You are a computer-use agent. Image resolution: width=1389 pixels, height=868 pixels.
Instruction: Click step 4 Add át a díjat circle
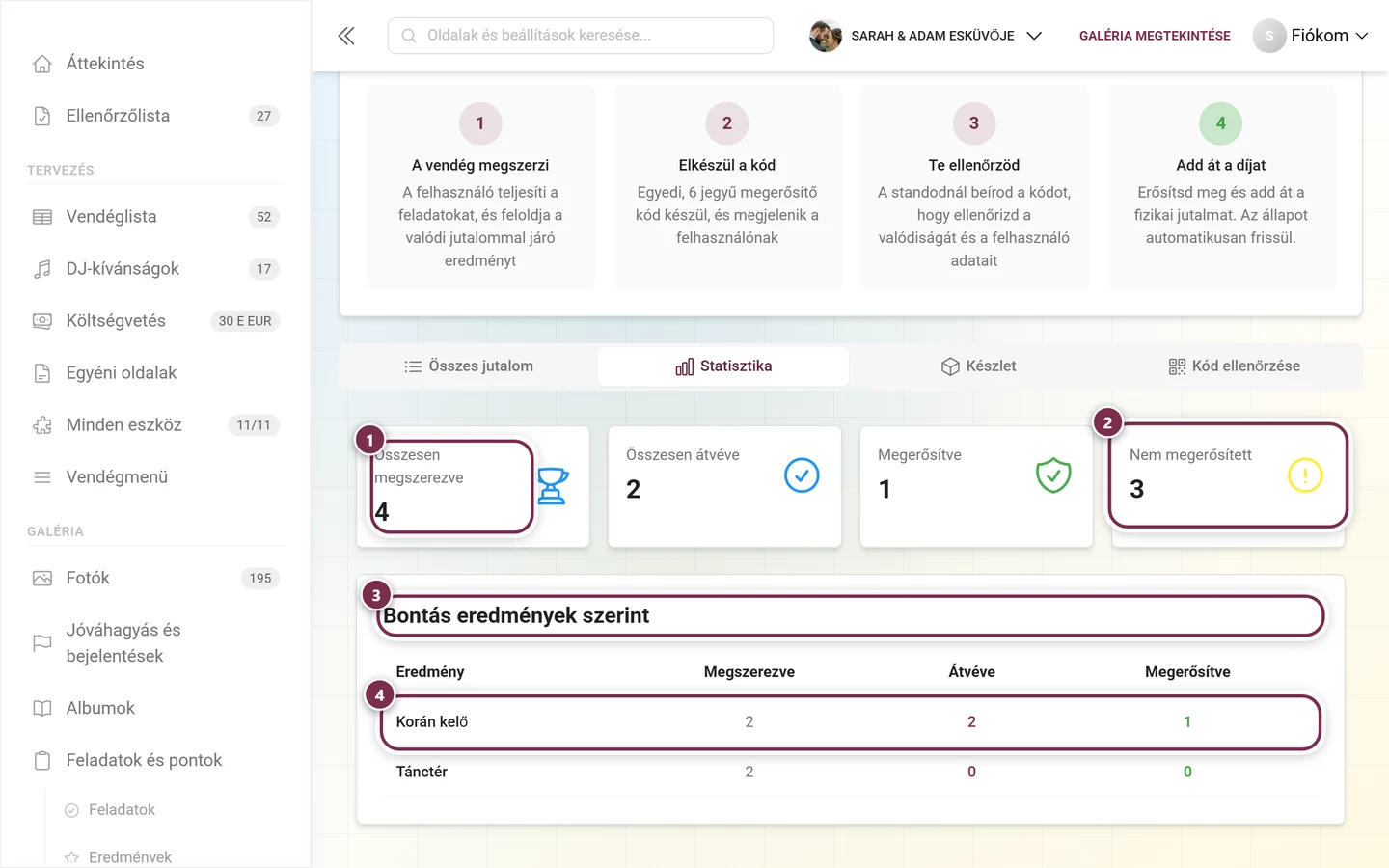click(1221, 123)
